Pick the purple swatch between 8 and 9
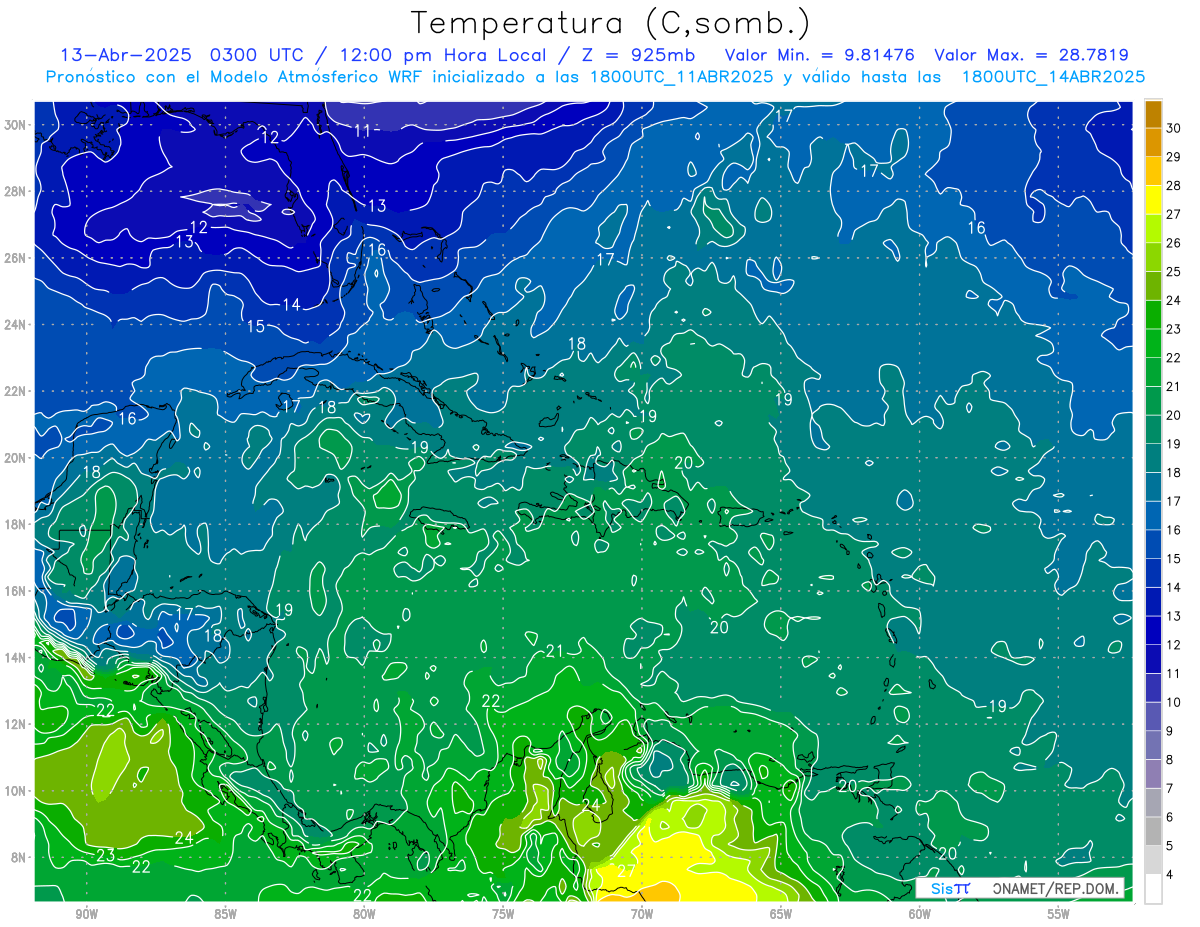The image size is (1200, 927). point(1153,746)
